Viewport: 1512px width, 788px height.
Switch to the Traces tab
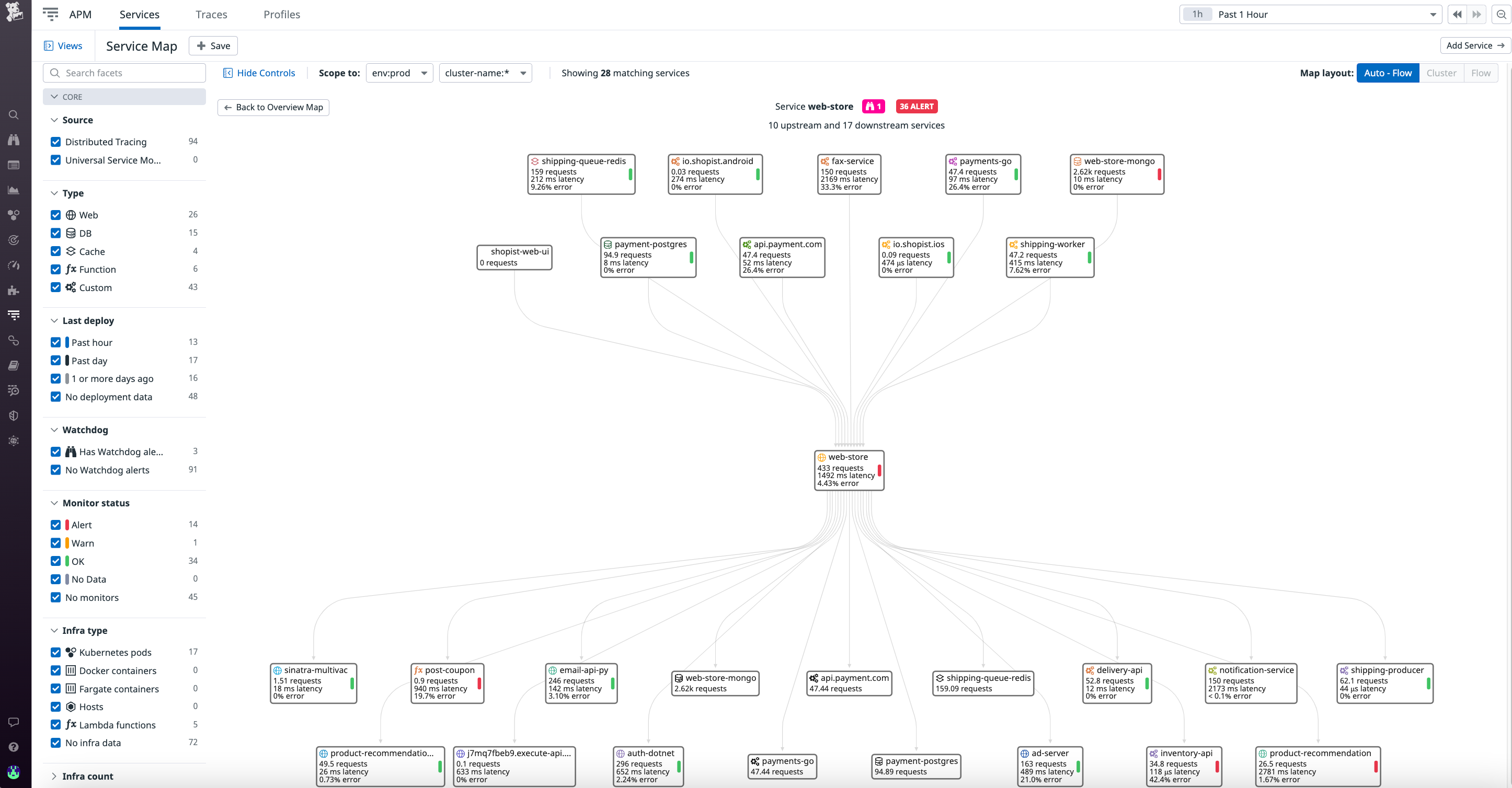[x=211, y=14]
